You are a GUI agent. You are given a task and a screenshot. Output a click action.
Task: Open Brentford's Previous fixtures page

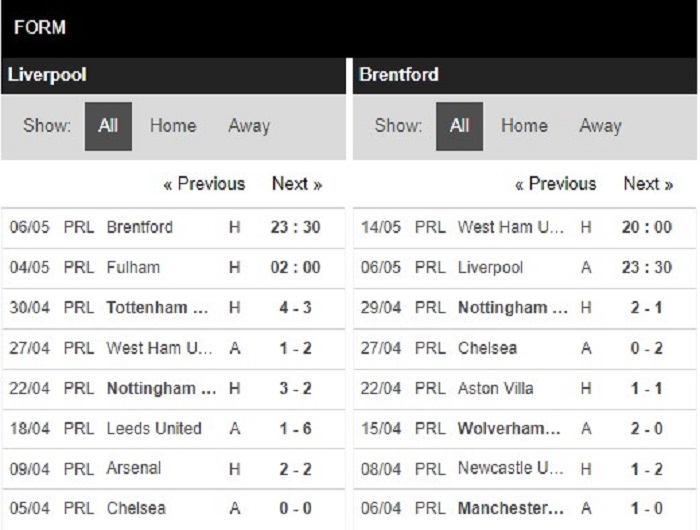click(556, 184)
